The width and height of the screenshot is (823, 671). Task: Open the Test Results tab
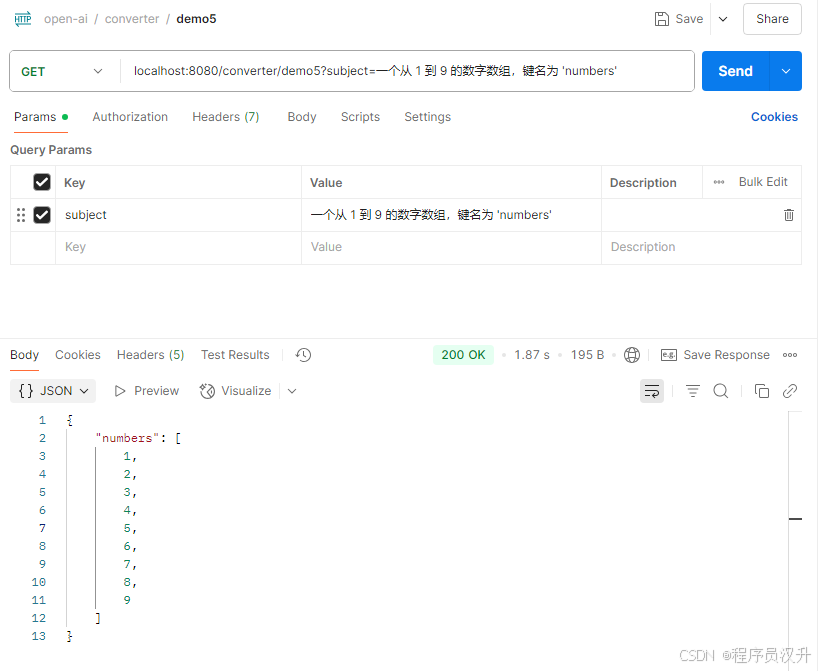[234, 355]
